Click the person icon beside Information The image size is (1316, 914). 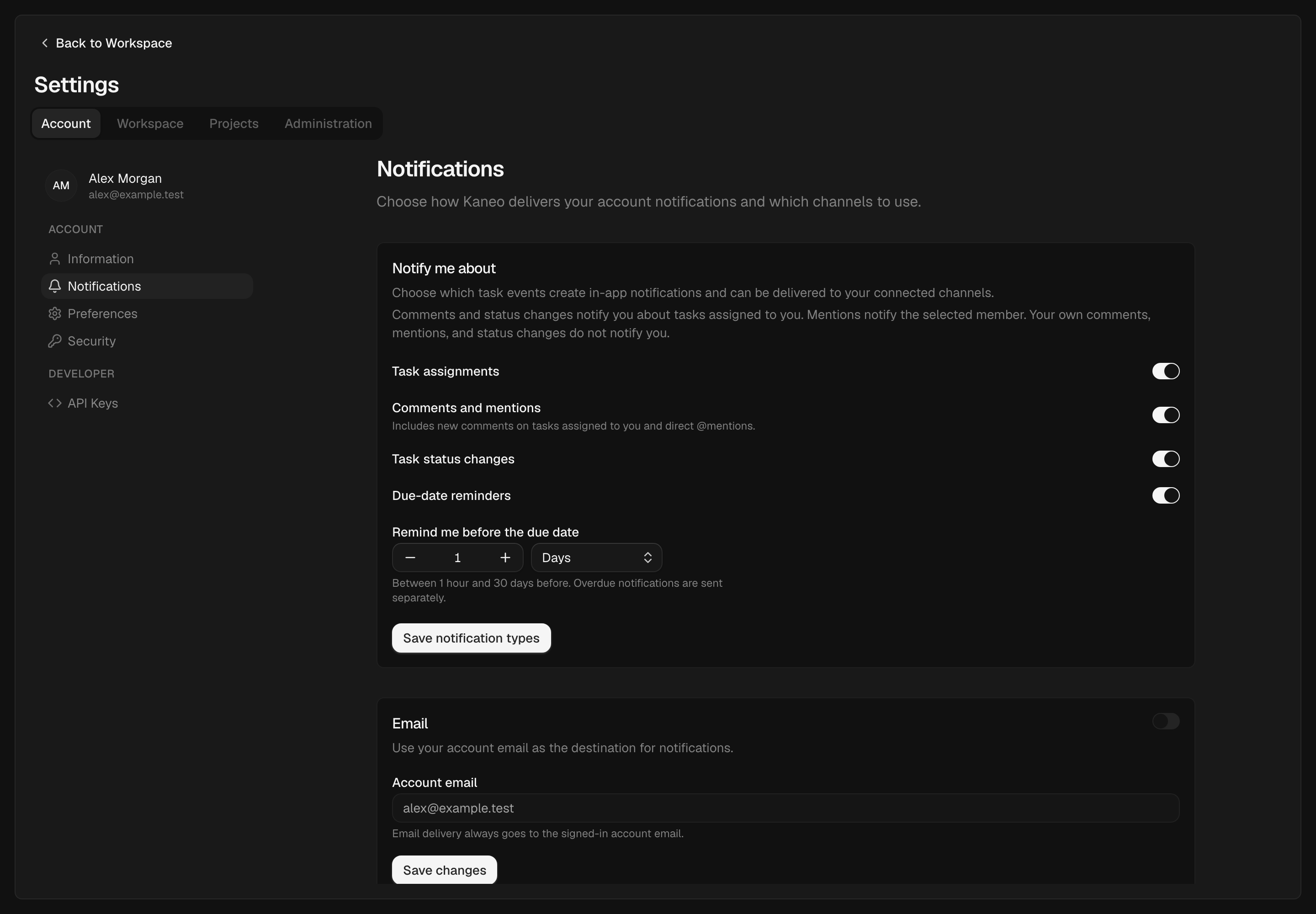(x=54, y=259)
